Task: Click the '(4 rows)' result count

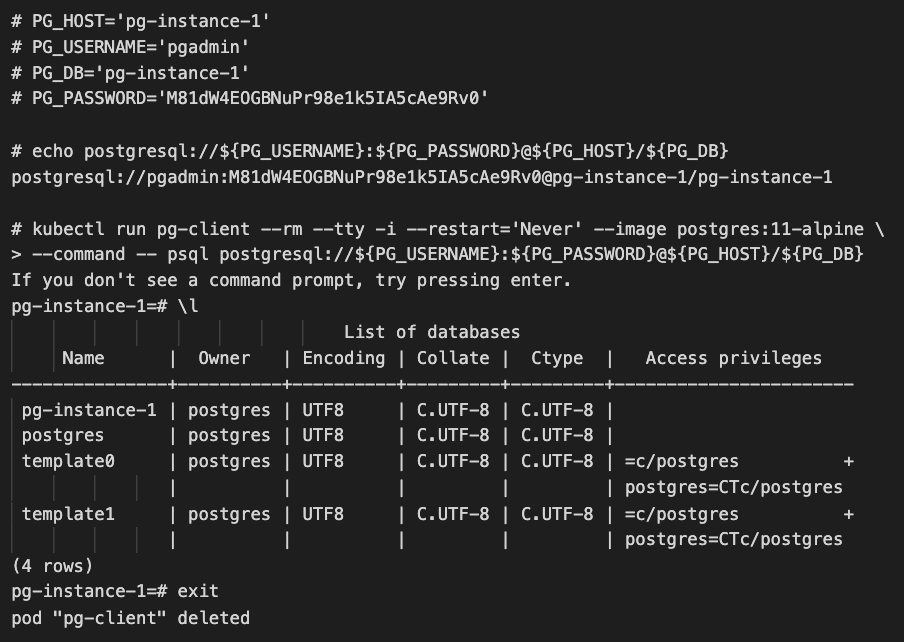Action: (x=52, y=565)
